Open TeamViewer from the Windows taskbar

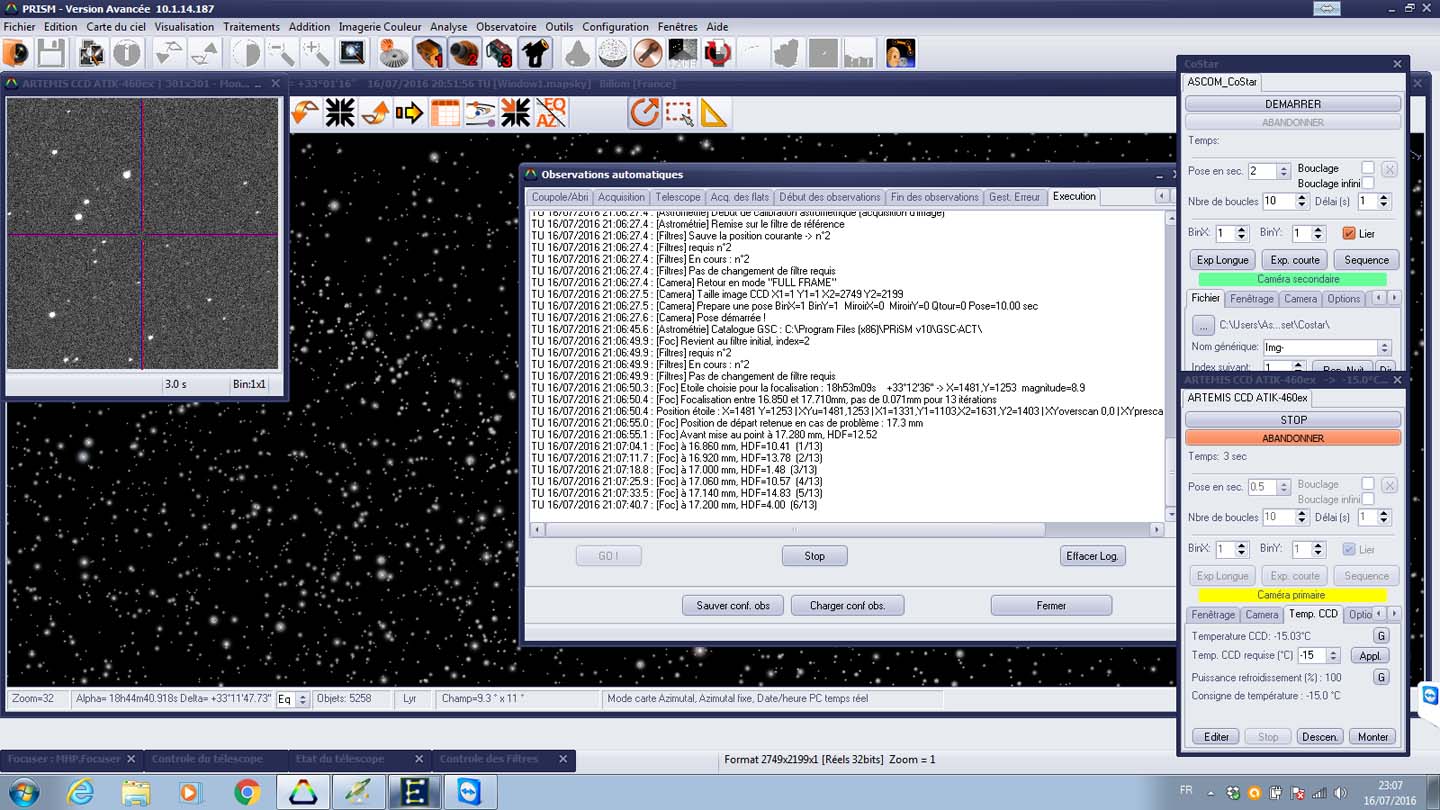(470, 792)
